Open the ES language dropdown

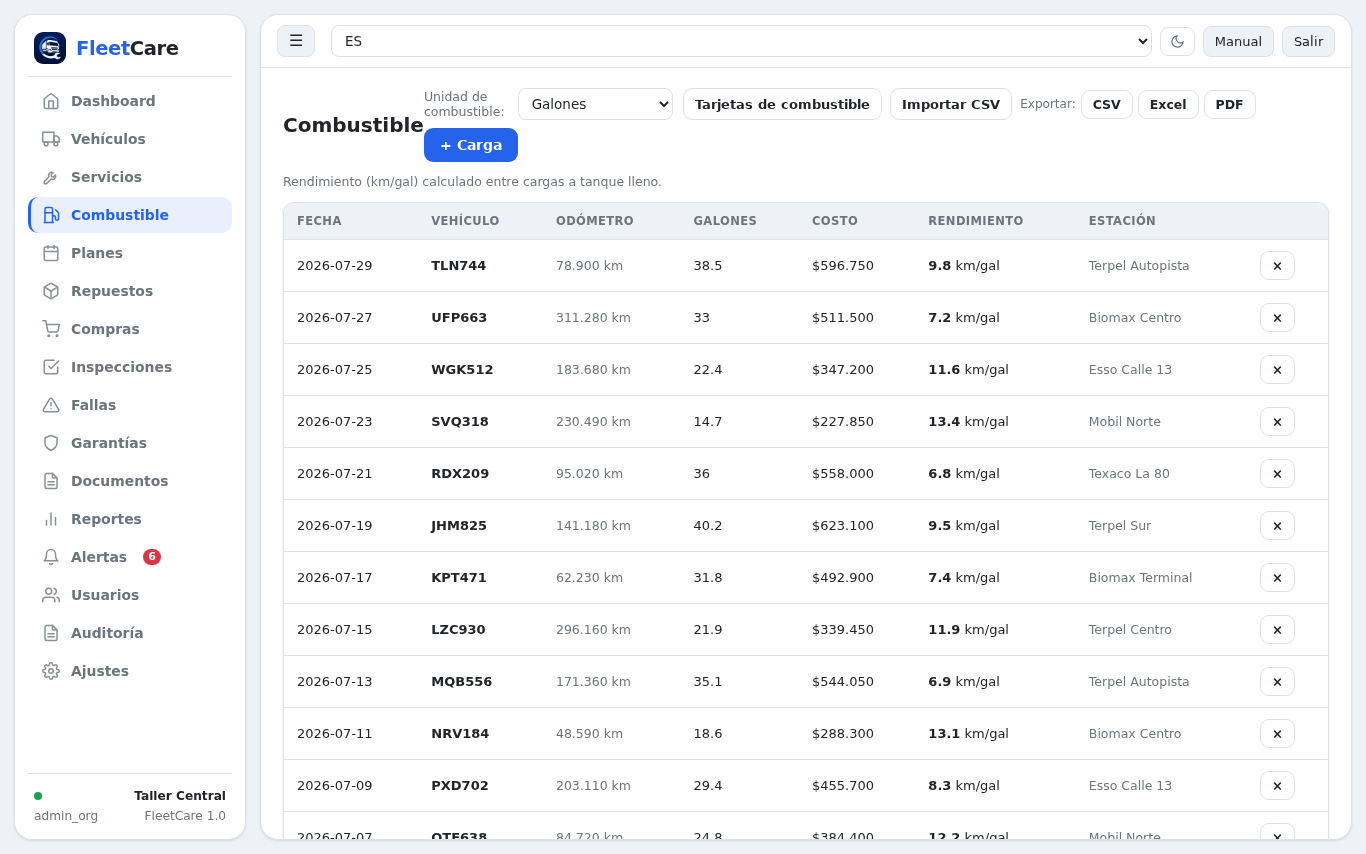pos(741,41)
